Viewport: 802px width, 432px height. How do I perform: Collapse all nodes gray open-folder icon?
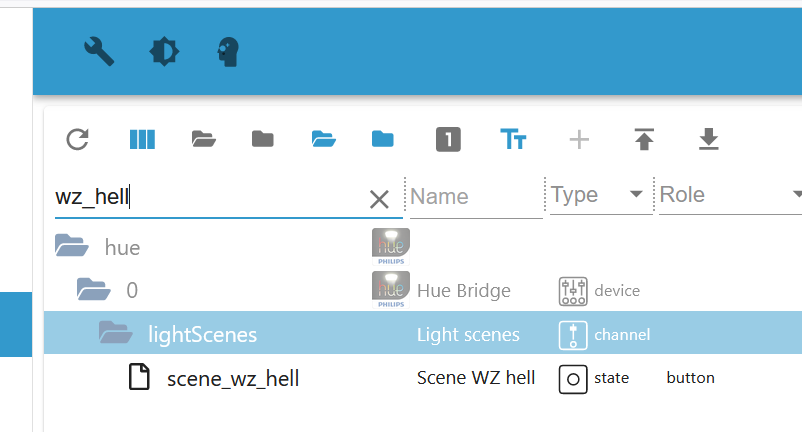(204, 139)
